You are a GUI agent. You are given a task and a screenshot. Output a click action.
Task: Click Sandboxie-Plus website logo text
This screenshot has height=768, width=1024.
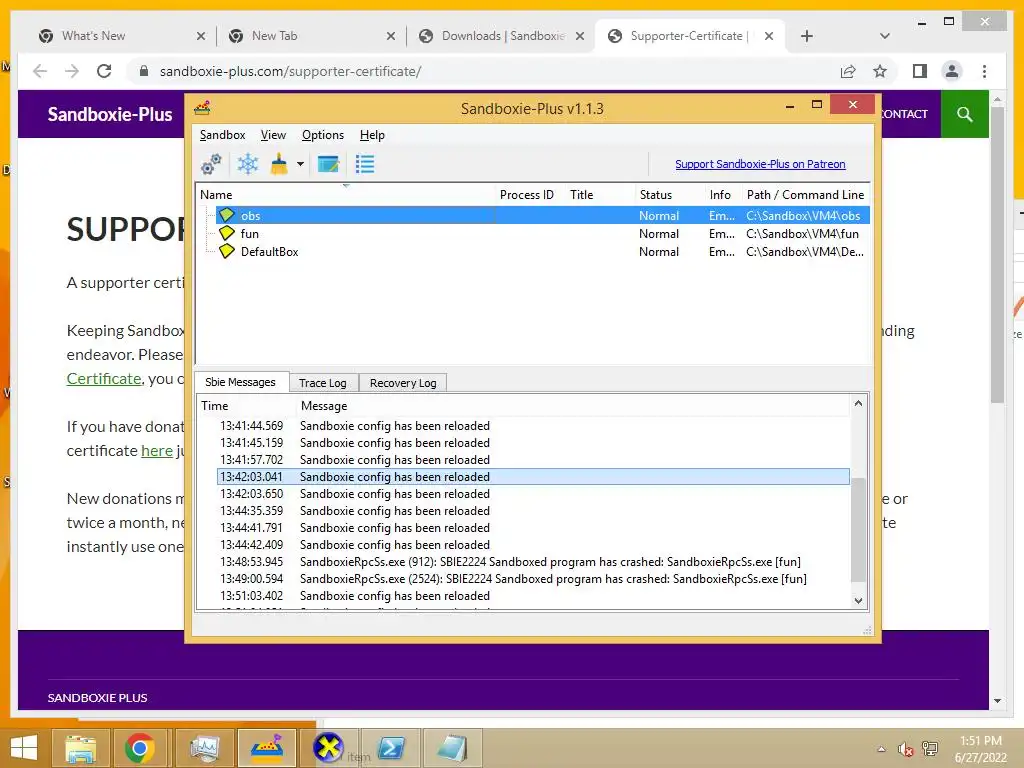tap(110, 114)
